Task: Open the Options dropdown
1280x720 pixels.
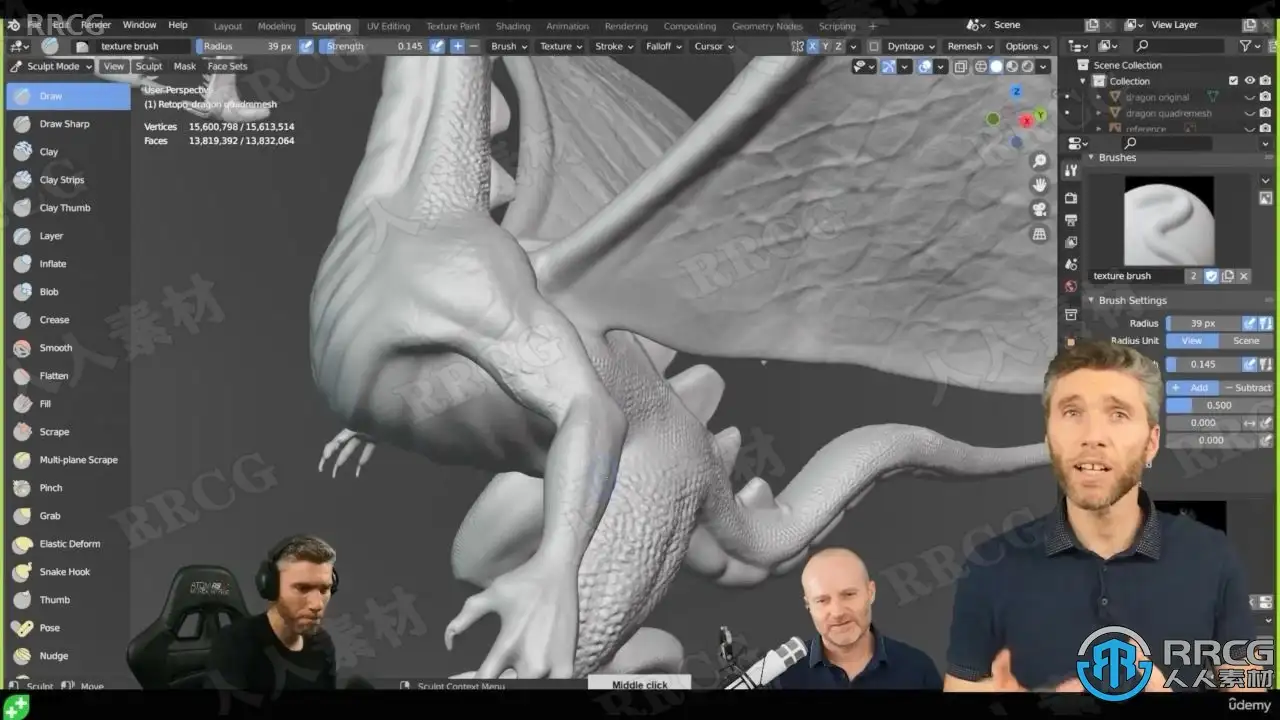Action: pos(1027,46)
